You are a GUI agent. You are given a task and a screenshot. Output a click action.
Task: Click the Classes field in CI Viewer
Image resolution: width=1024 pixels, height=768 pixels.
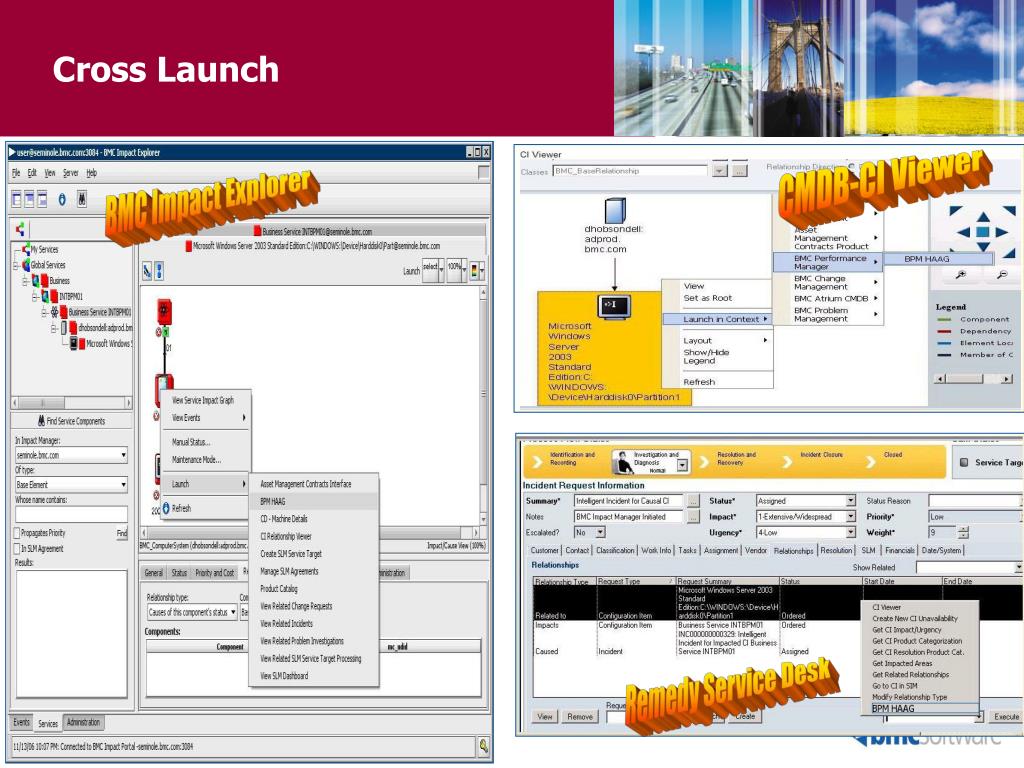pos(630,171)
